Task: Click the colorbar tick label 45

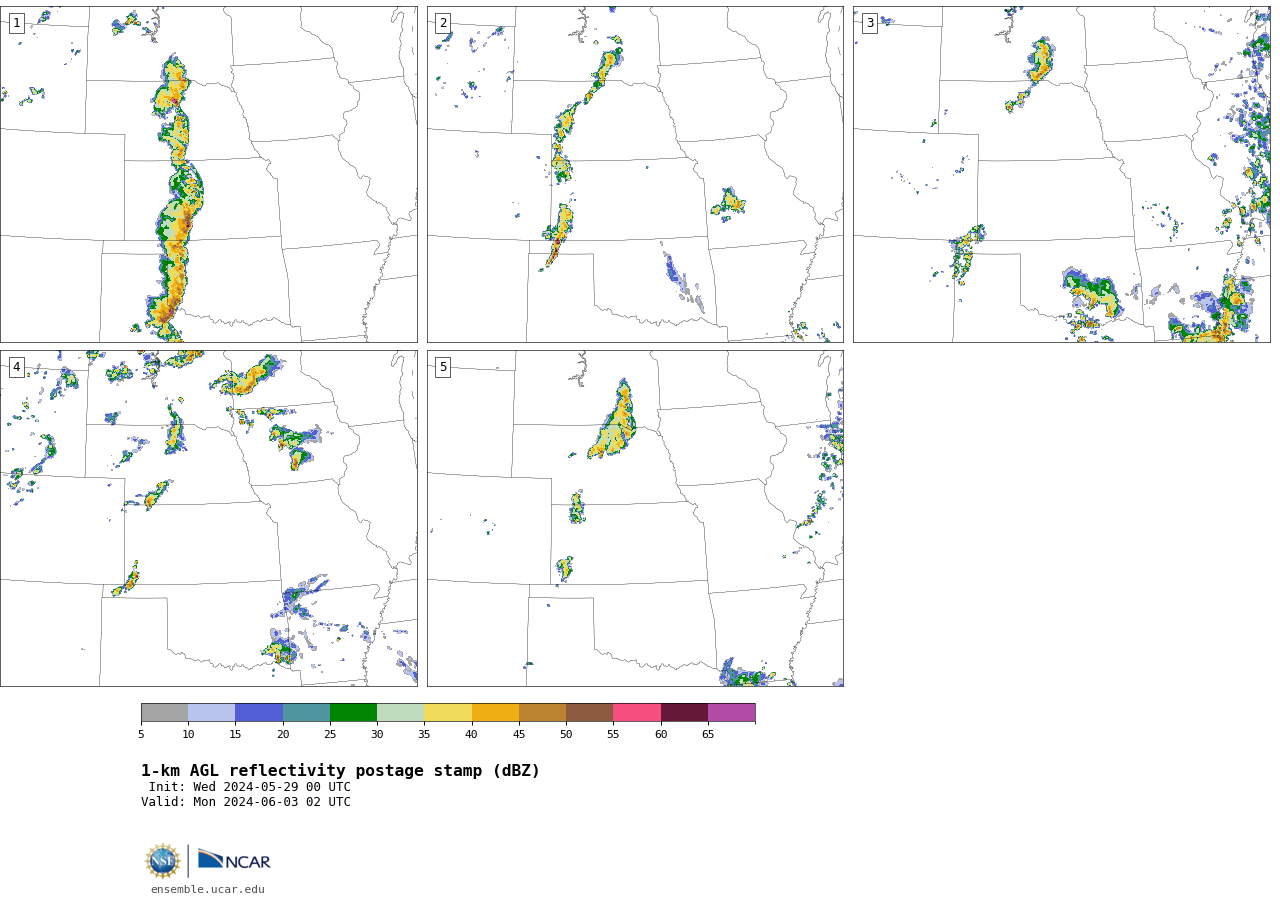Action: [x=519, y=735]
